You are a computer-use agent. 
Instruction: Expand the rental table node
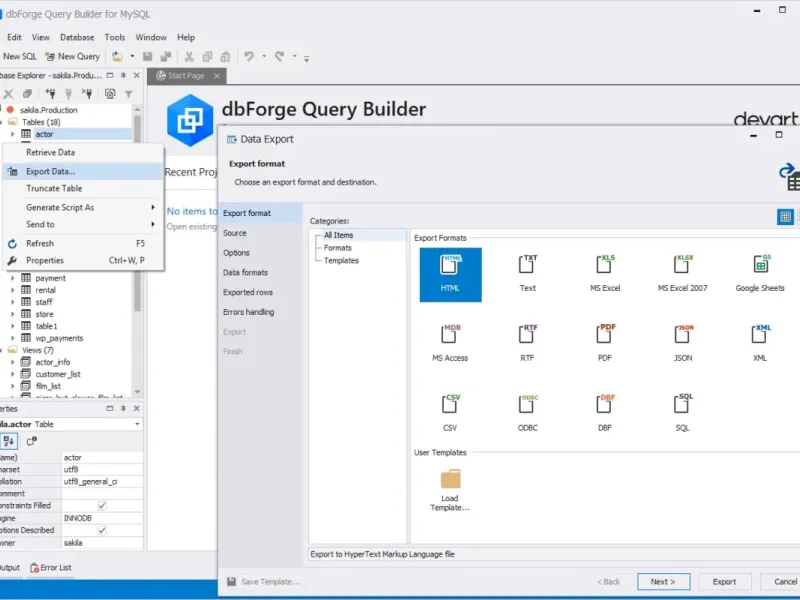coord(12,290)
